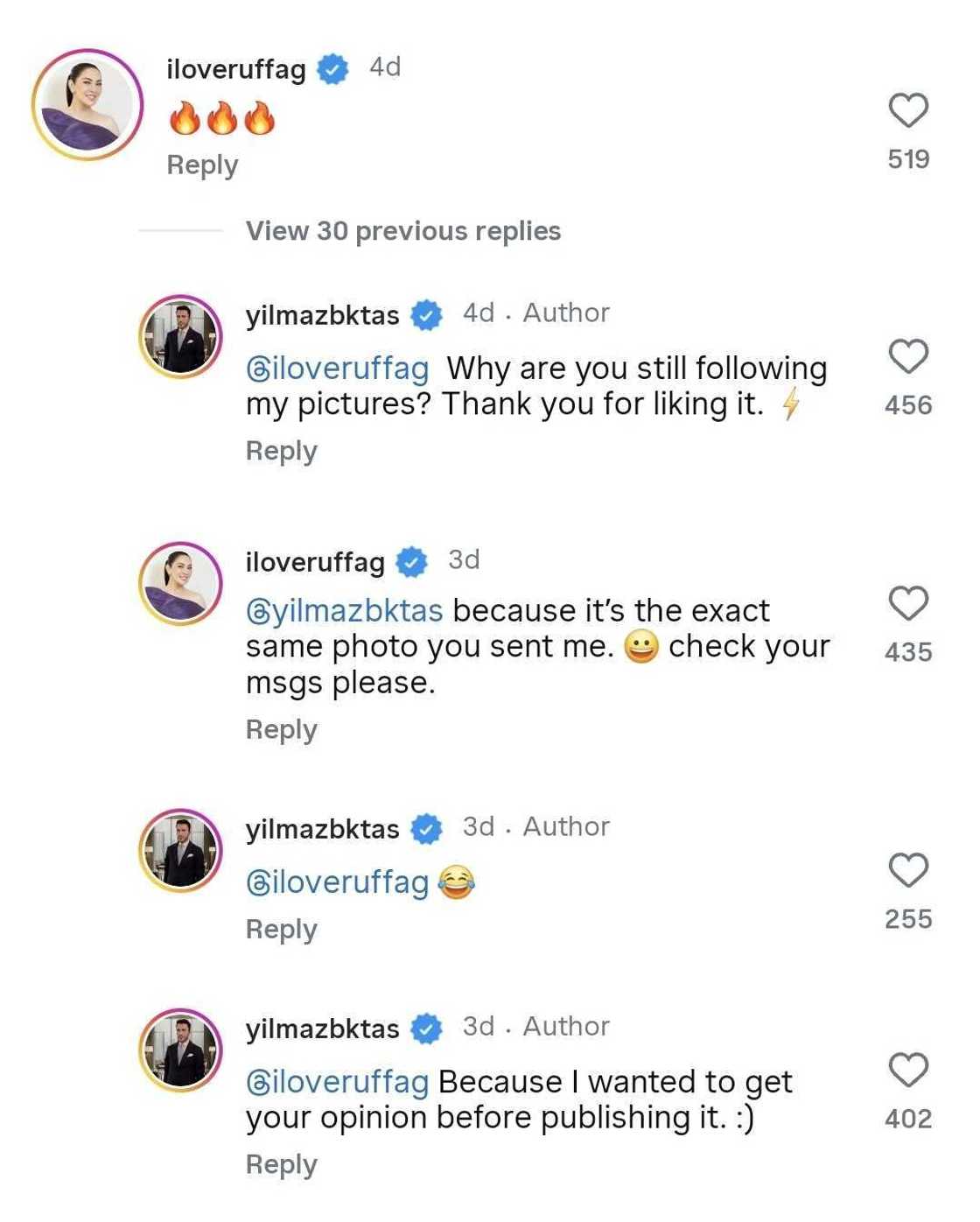The height and width of the screenshot is (1222, 980).
Task: Like the top iloveruffag fire emoji comment
Action: (908, 111)
